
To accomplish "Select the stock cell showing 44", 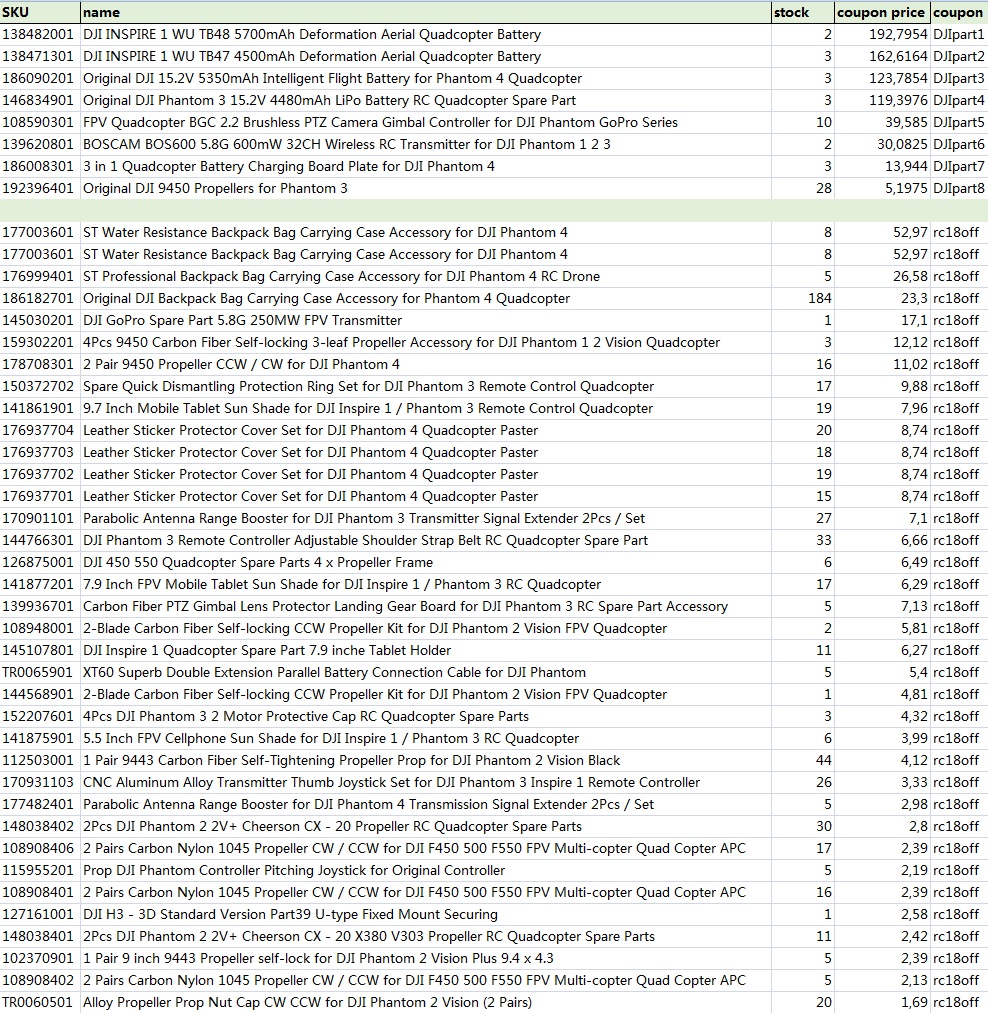I will point(802,760).
